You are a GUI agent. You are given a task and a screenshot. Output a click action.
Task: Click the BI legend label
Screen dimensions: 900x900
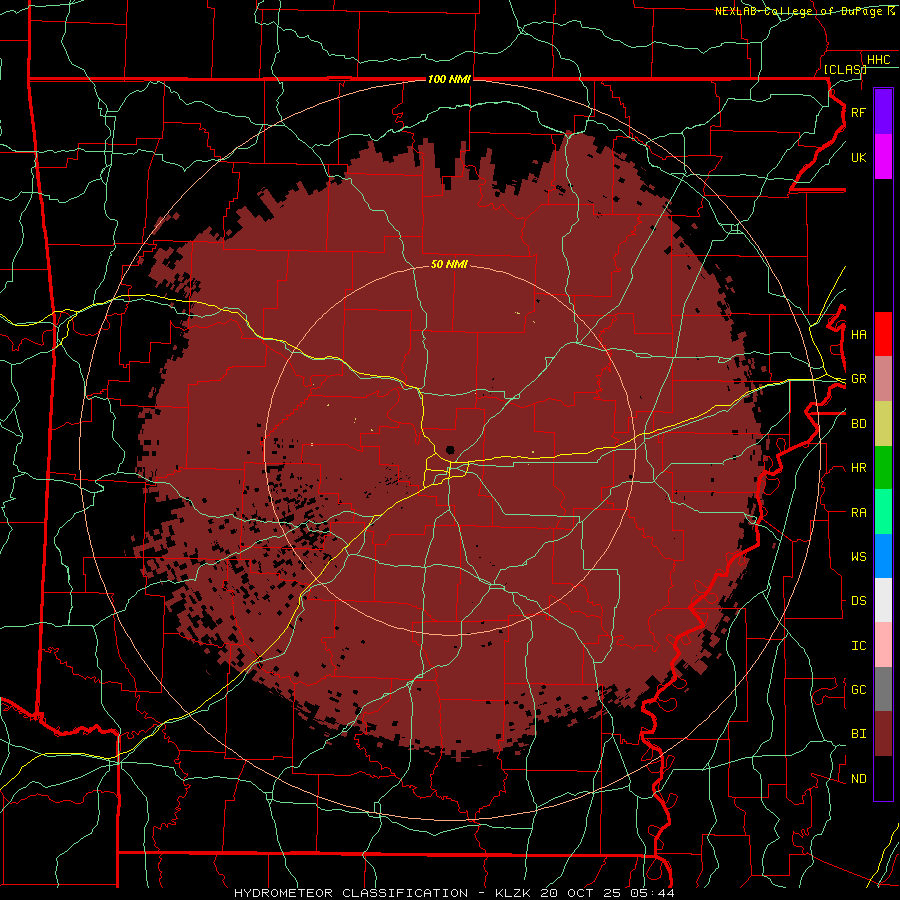pyautogui.click(x=858, y=734)
